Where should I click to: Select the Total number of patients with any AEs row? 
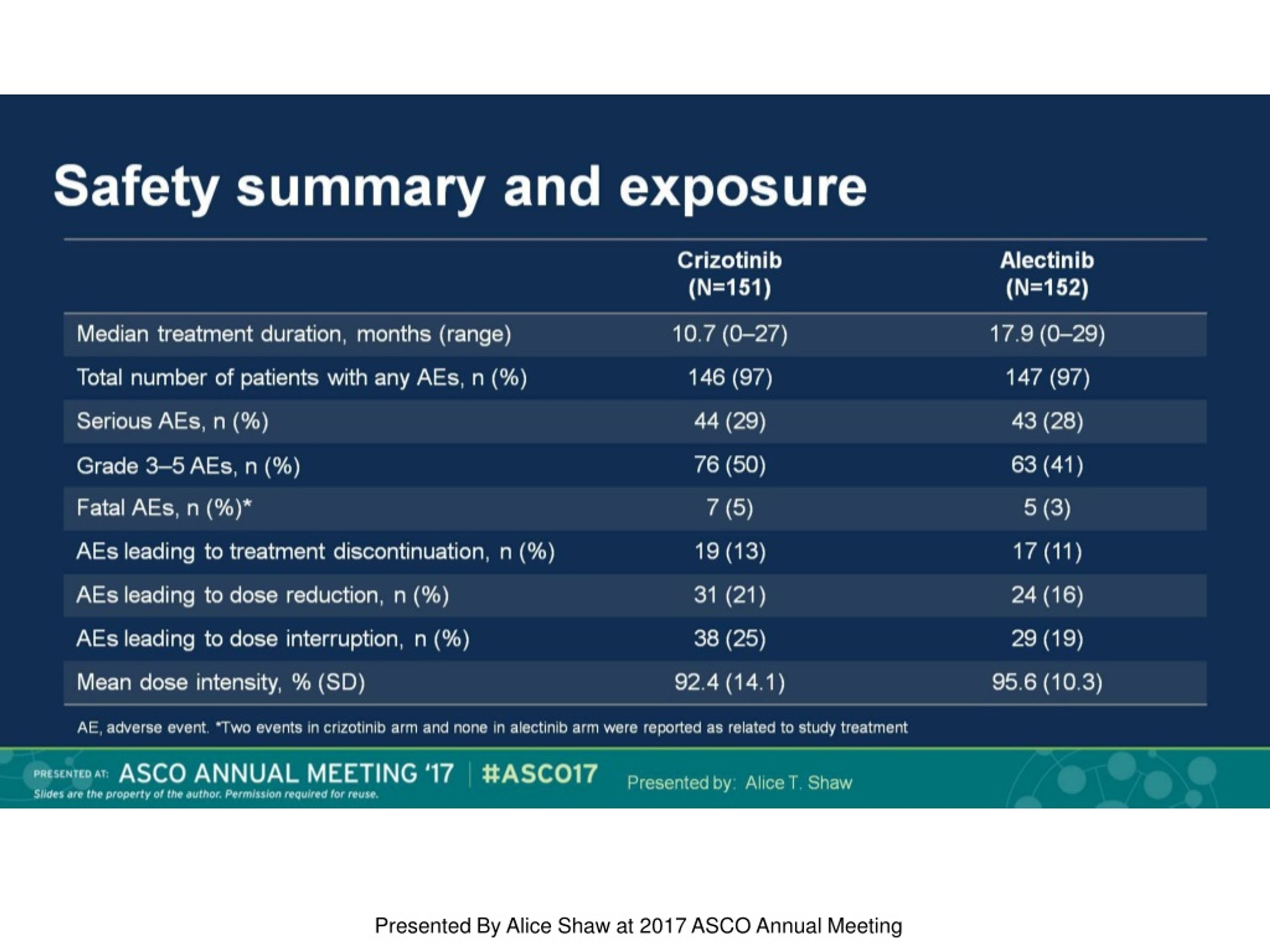coord(635,378)
